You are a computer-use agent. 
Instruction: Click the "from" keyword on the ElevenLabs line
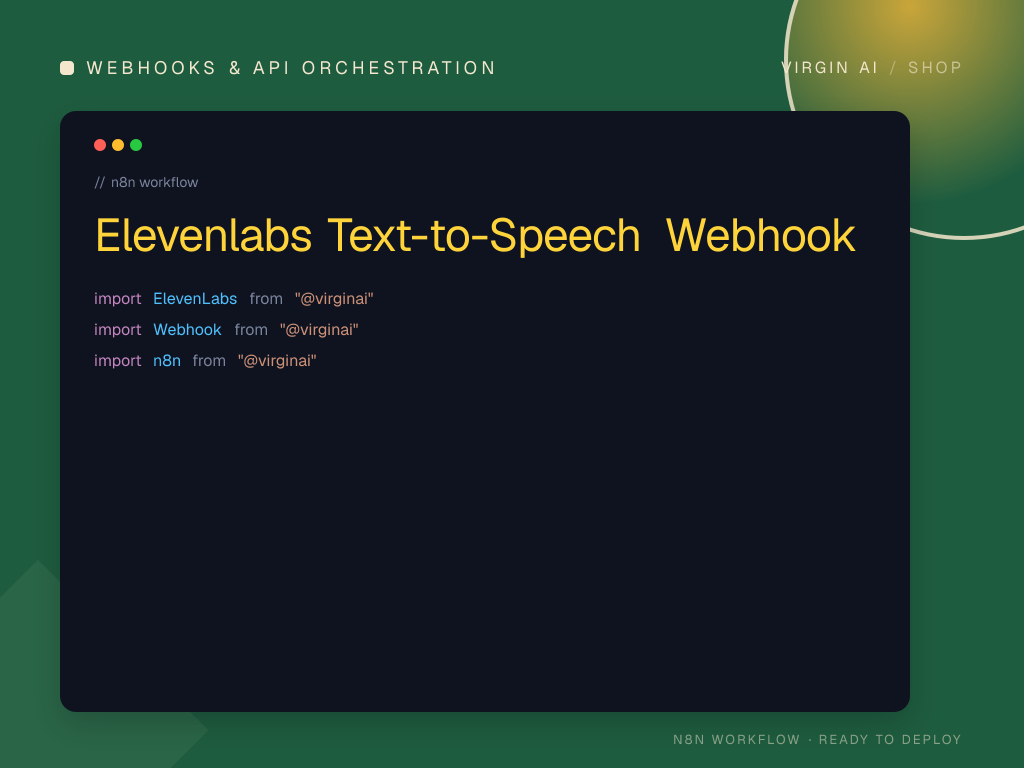point(266,299)
